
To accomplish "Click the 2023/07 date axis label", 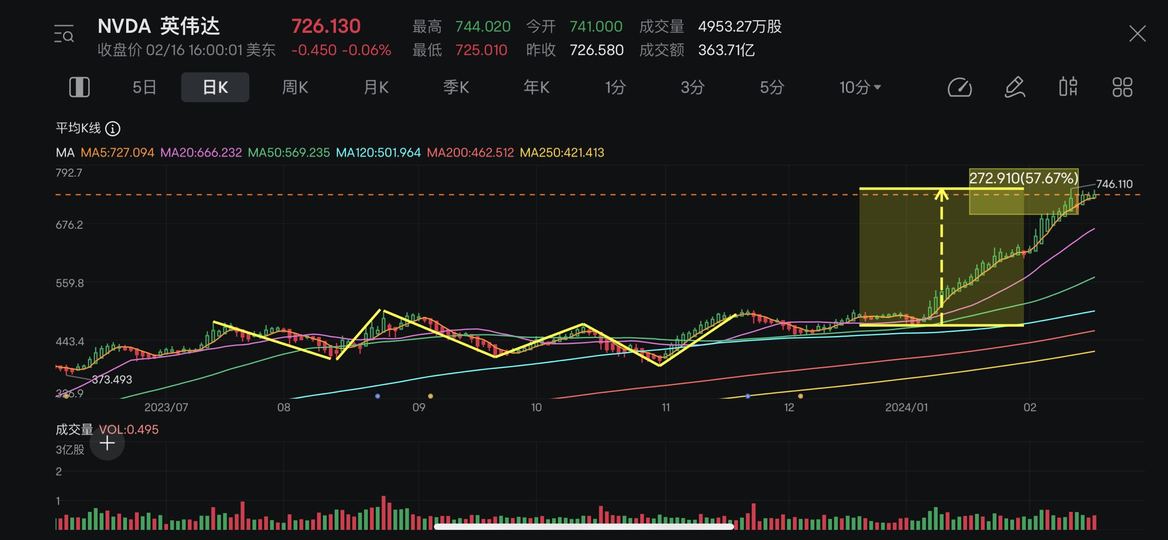I will point(168,407).
